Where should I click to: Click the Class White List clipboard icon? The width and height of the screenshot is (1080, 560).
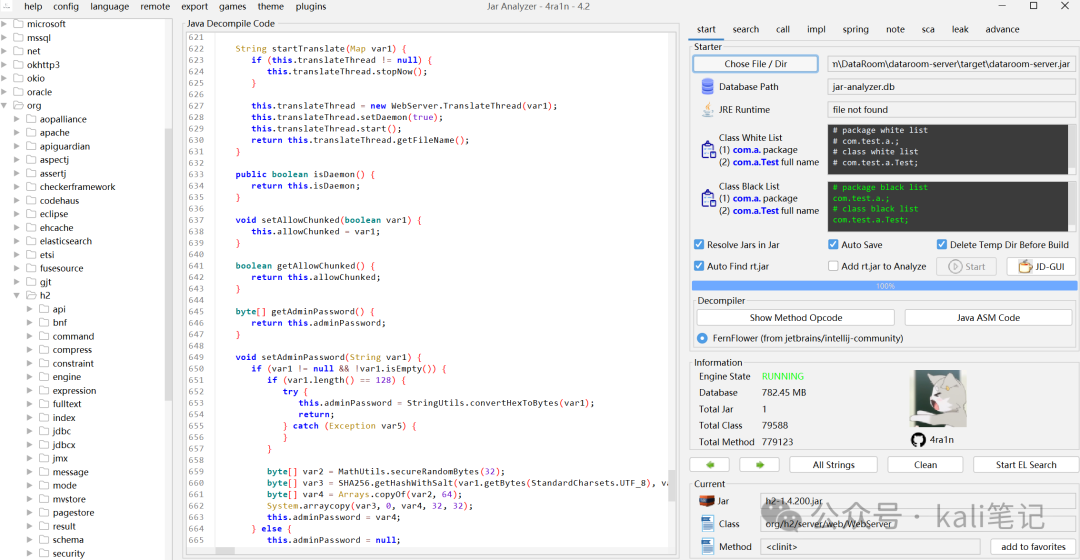tap(708, 149)
